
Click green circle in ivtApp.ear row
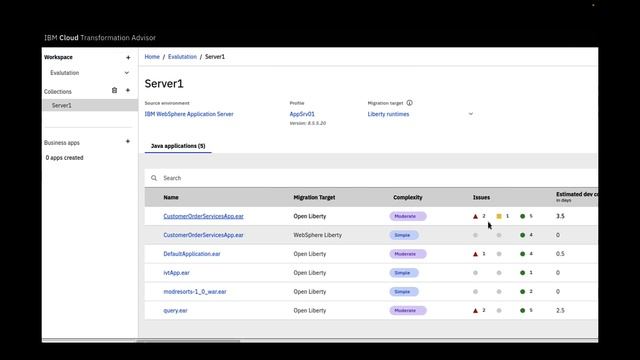tap(522, 273)
